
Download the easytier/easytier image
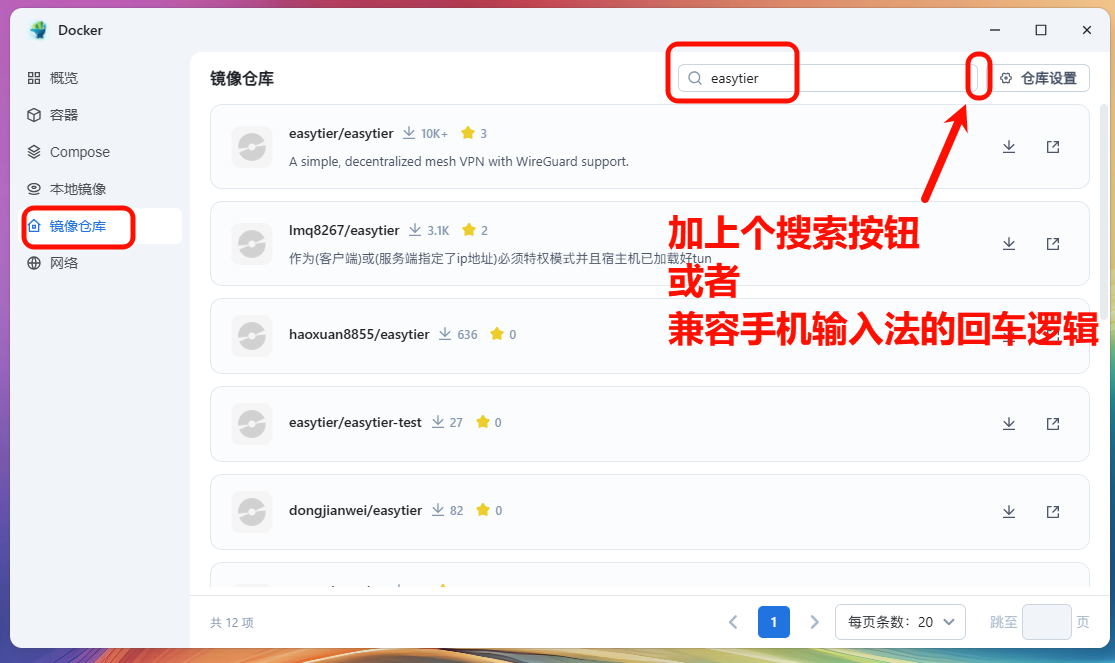click(x=1008, y=147)
